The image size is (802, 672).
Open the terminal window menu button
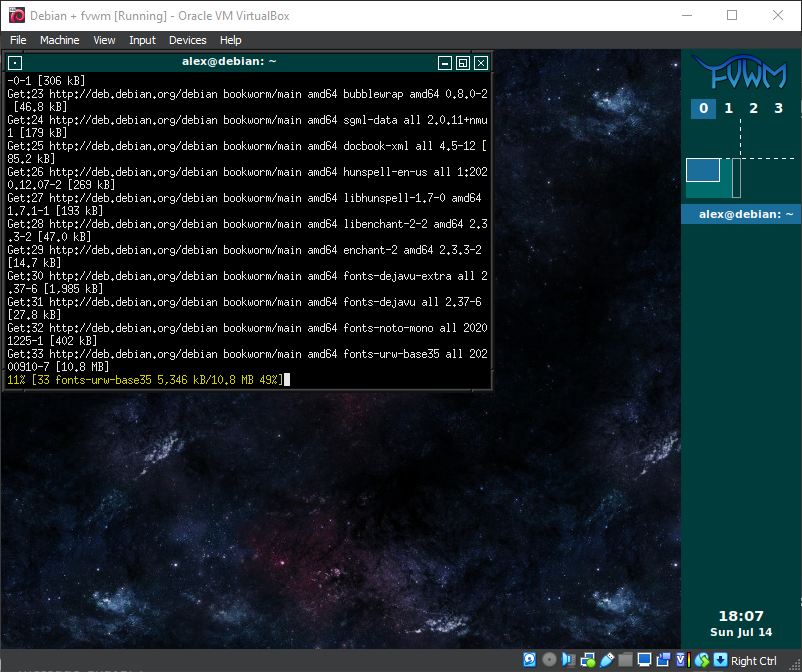tap(15, 62)
